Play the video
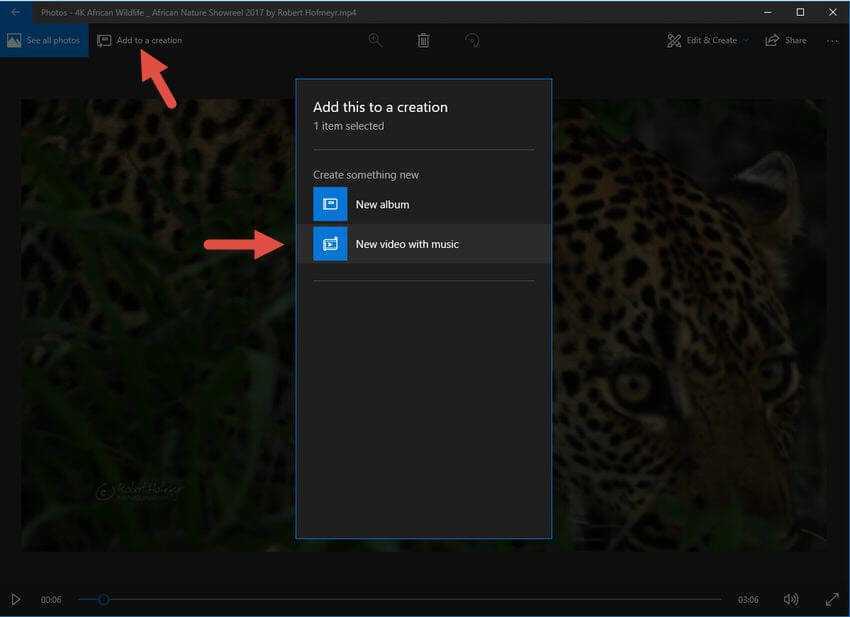The height and width of the screenshot is (617, 850). [x=16, y=599]
